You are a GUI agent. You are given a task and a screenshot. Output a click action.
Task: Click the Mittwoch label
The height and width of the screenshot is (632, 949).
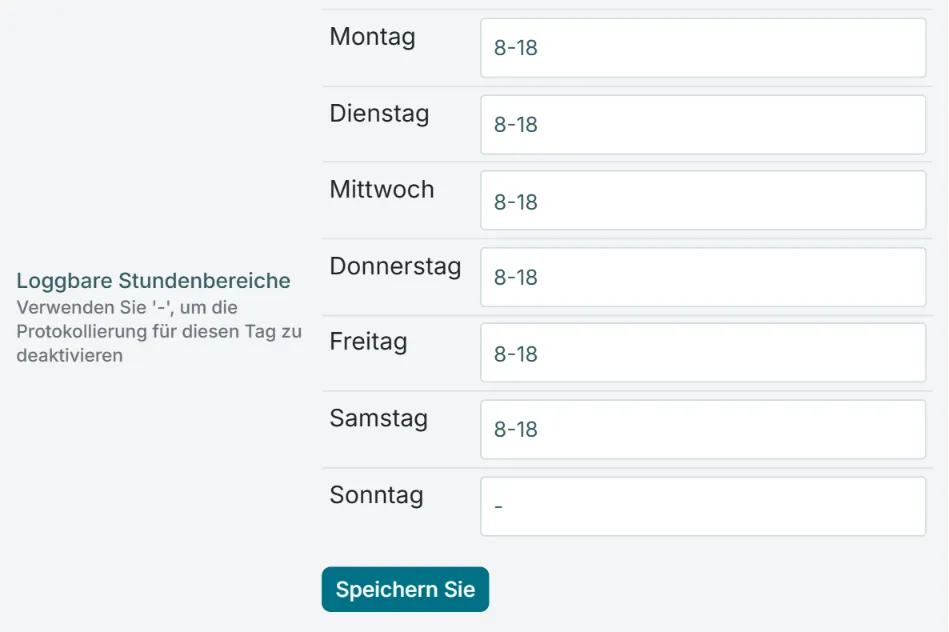tap(382, 189)
